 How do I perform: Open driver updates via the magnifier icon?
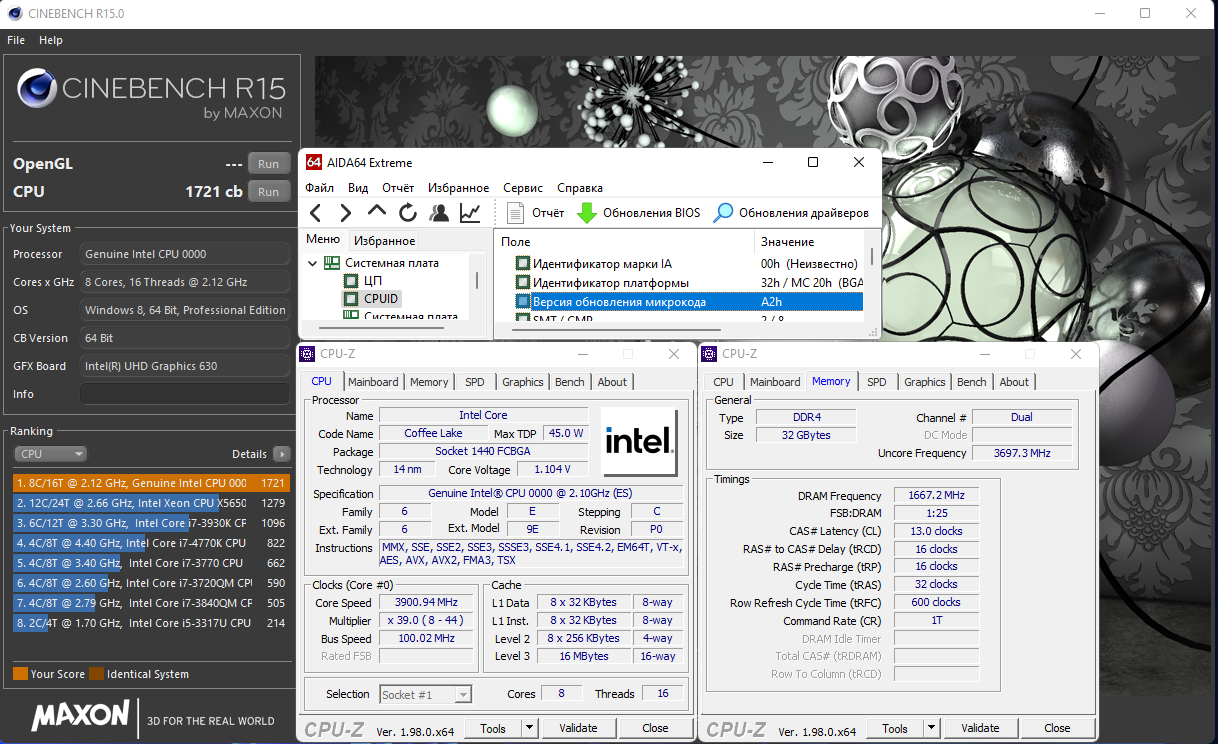722,213
